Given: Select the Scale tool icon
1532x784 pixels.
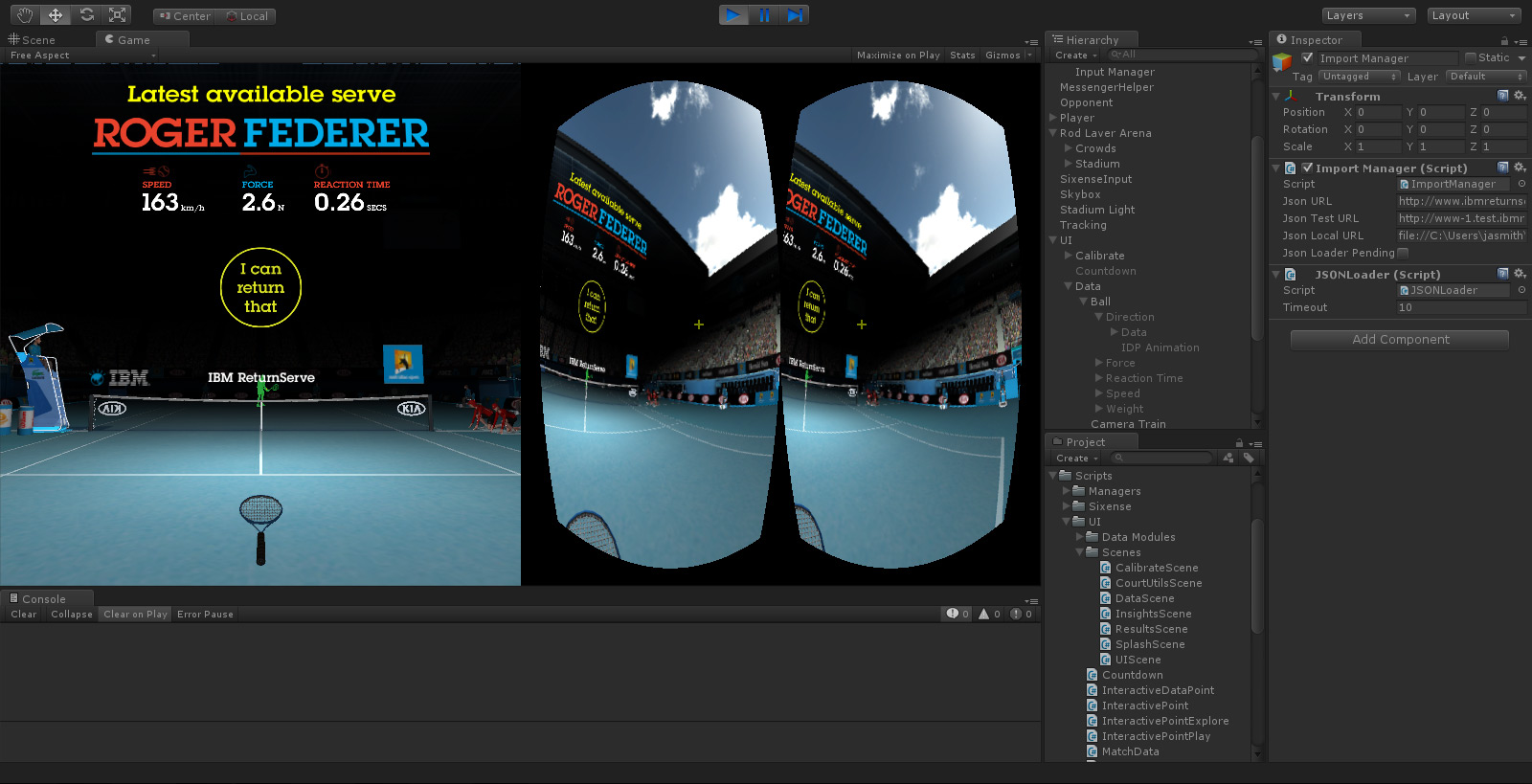Looking at the screenshot, I should tap(117, 15).
